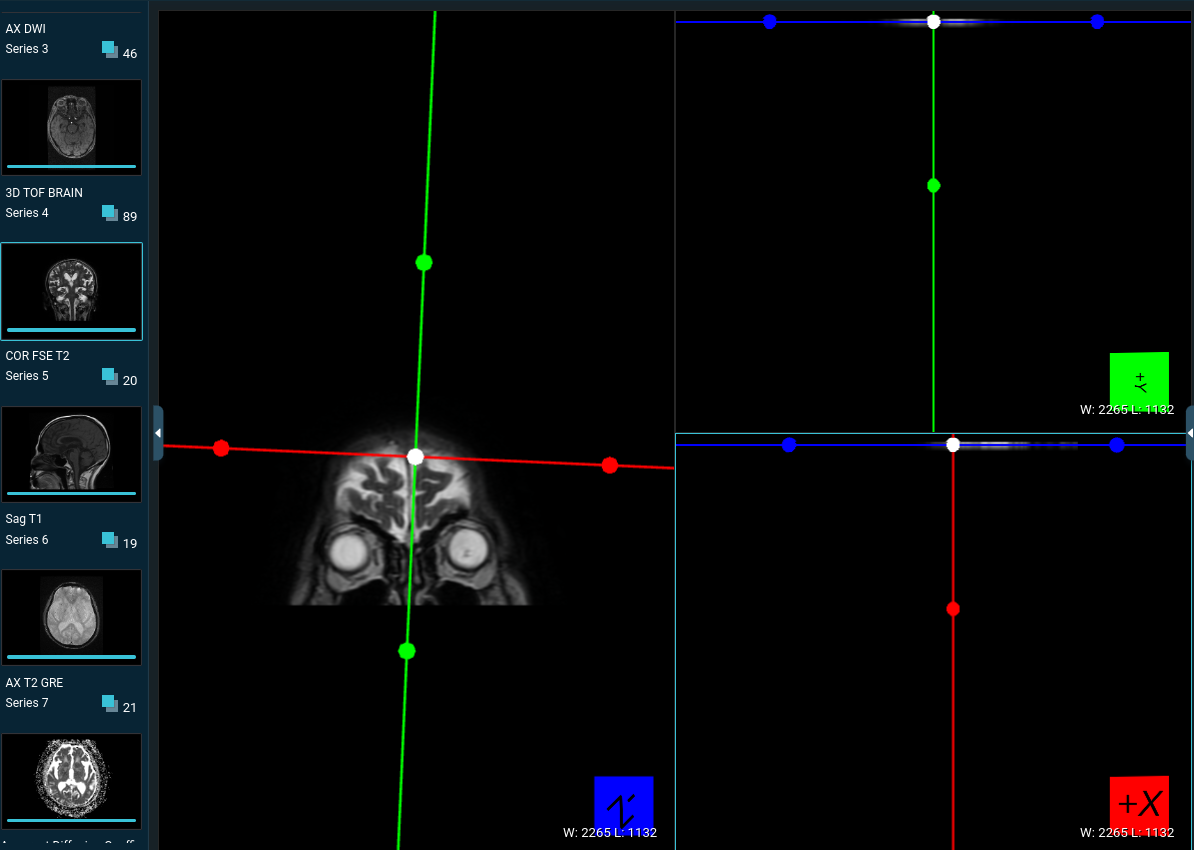
Task: Select the AX T2 GRE series thumbnail
Action: coord(72,617)
